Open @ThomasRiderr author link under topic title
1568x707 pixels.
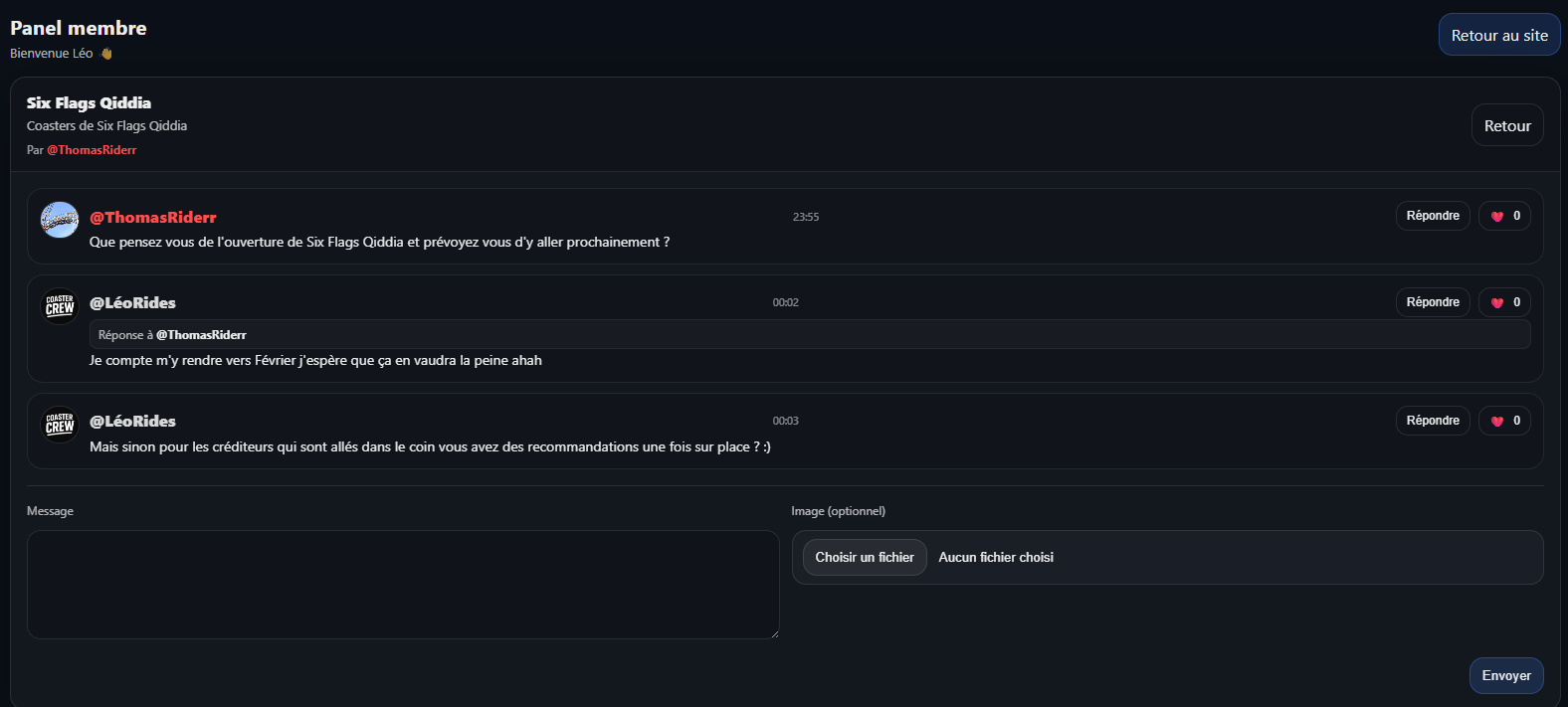coord(92,150)
